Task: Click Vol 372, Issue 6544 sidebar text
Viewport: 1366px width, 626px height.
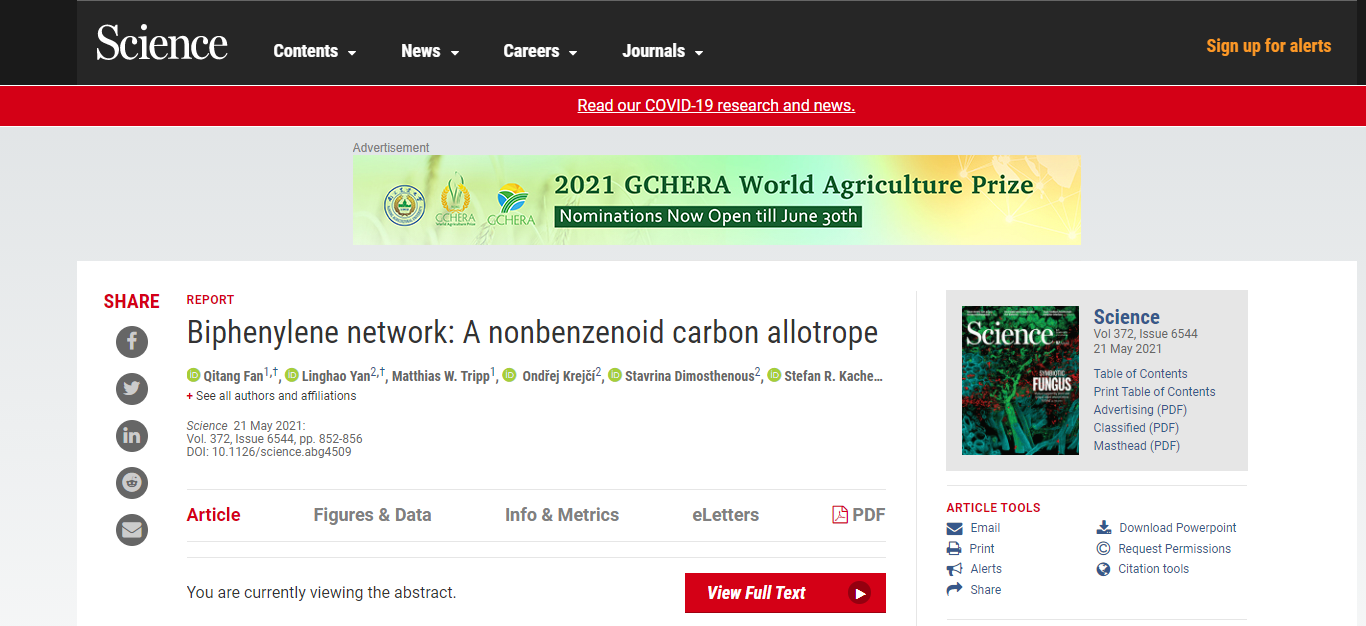Action: tap(1146, 334)
